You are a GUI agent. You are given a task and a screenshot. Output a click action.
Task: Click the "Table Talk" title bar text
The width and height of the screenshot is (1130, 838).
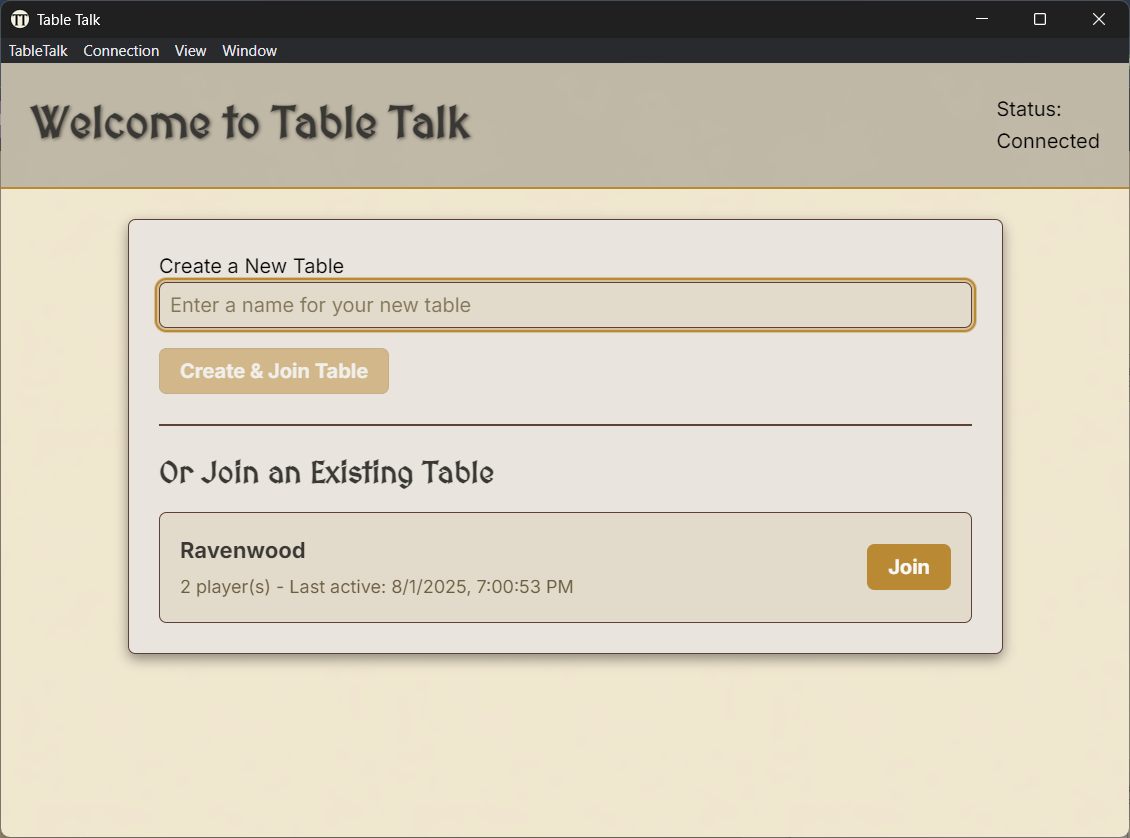[x=69, y=19]
